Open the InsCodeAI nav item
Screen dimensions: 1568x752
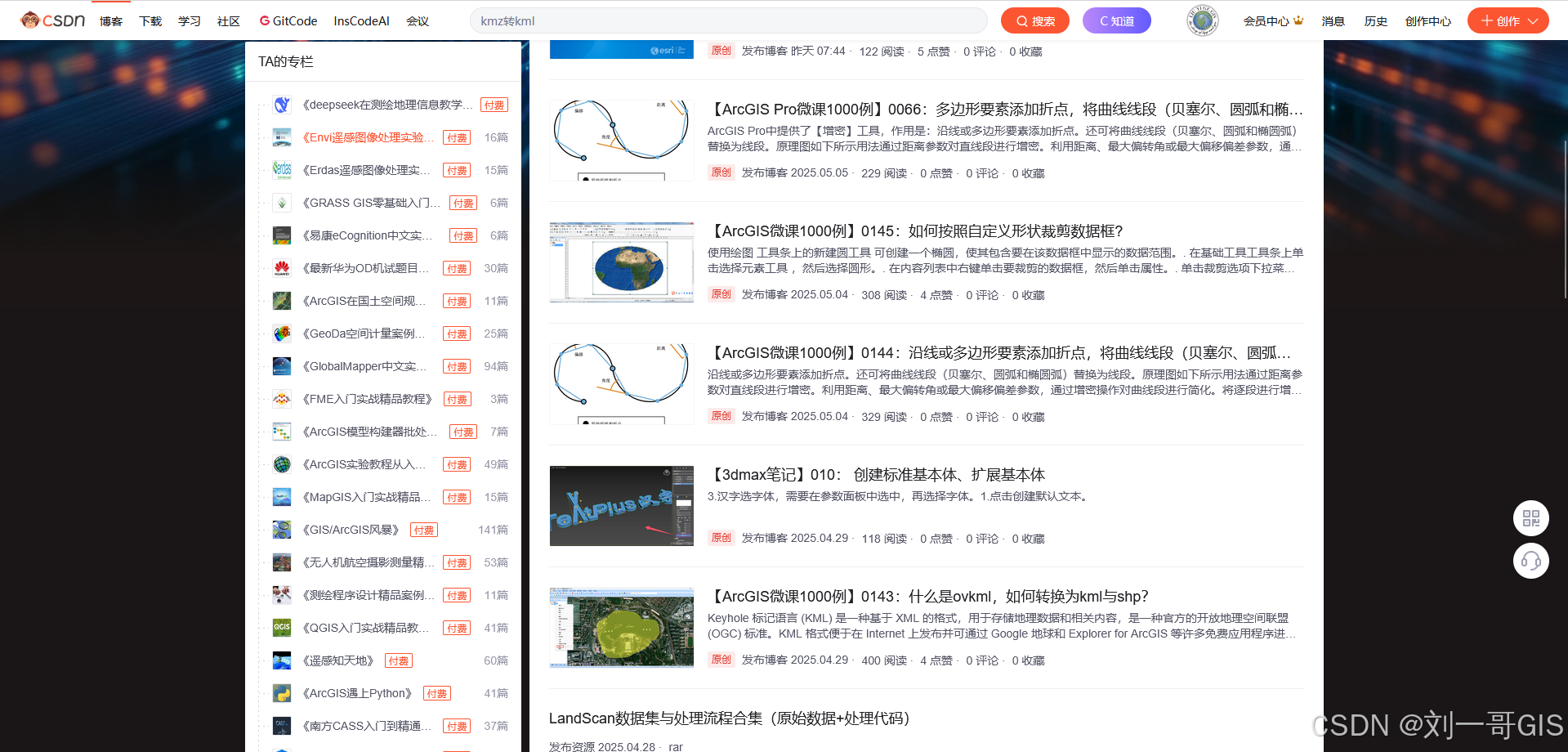[x=361, y=21]
